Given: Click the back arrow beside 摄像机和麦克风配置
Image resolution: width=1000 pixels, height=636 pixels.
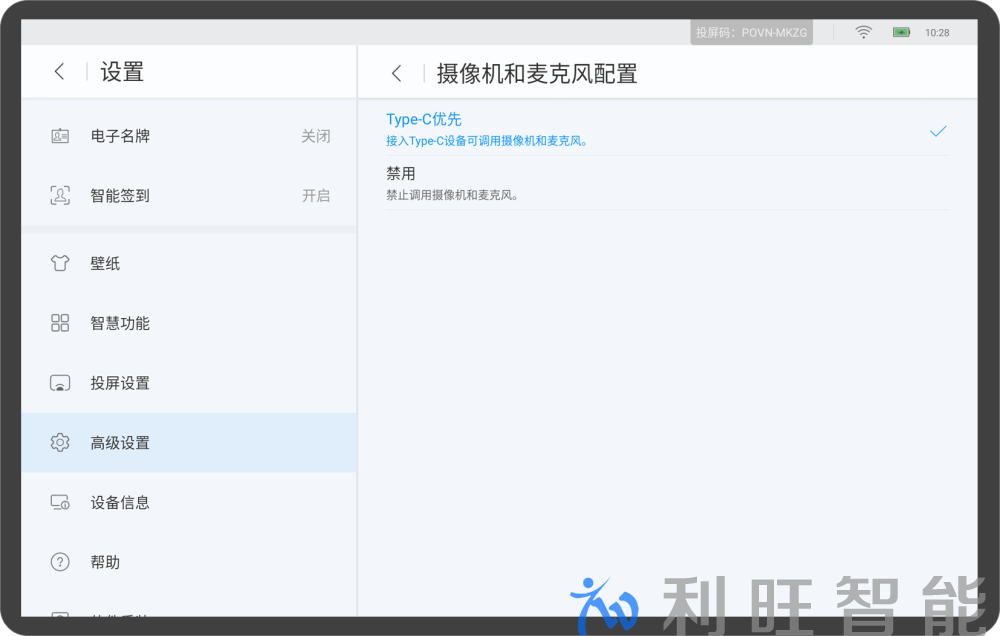Looking at the screenshot, I should coord(397,73).
